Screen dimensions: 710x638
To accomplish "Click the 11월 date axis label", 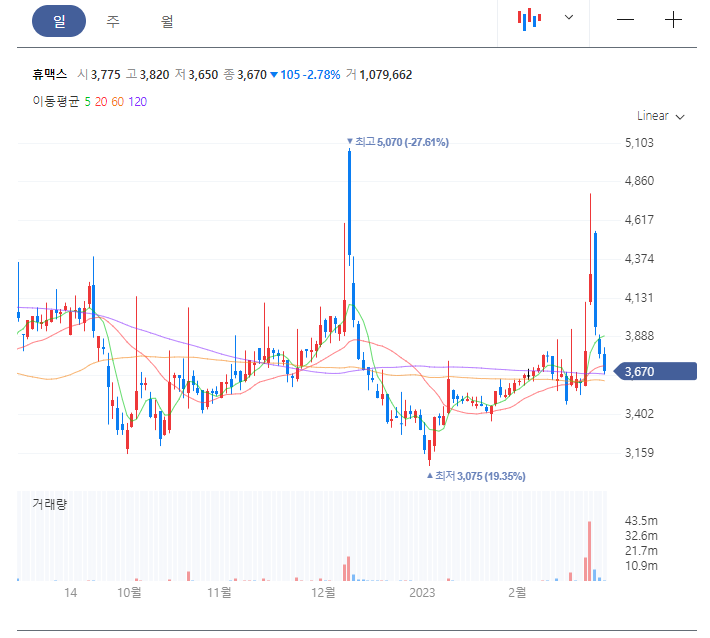I will (219, 592).
